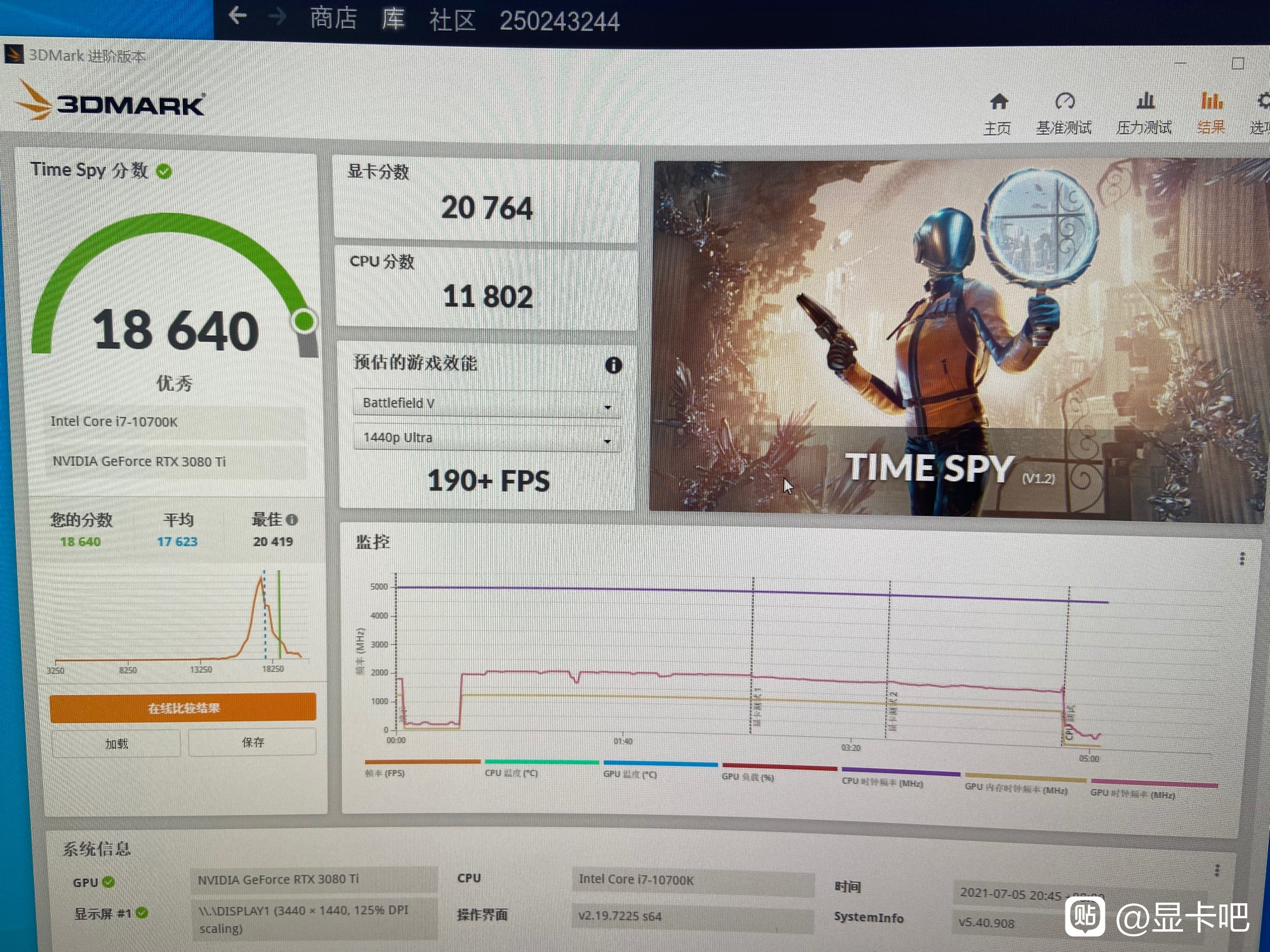Open the Steam Community tab

(x=452, y=20)
